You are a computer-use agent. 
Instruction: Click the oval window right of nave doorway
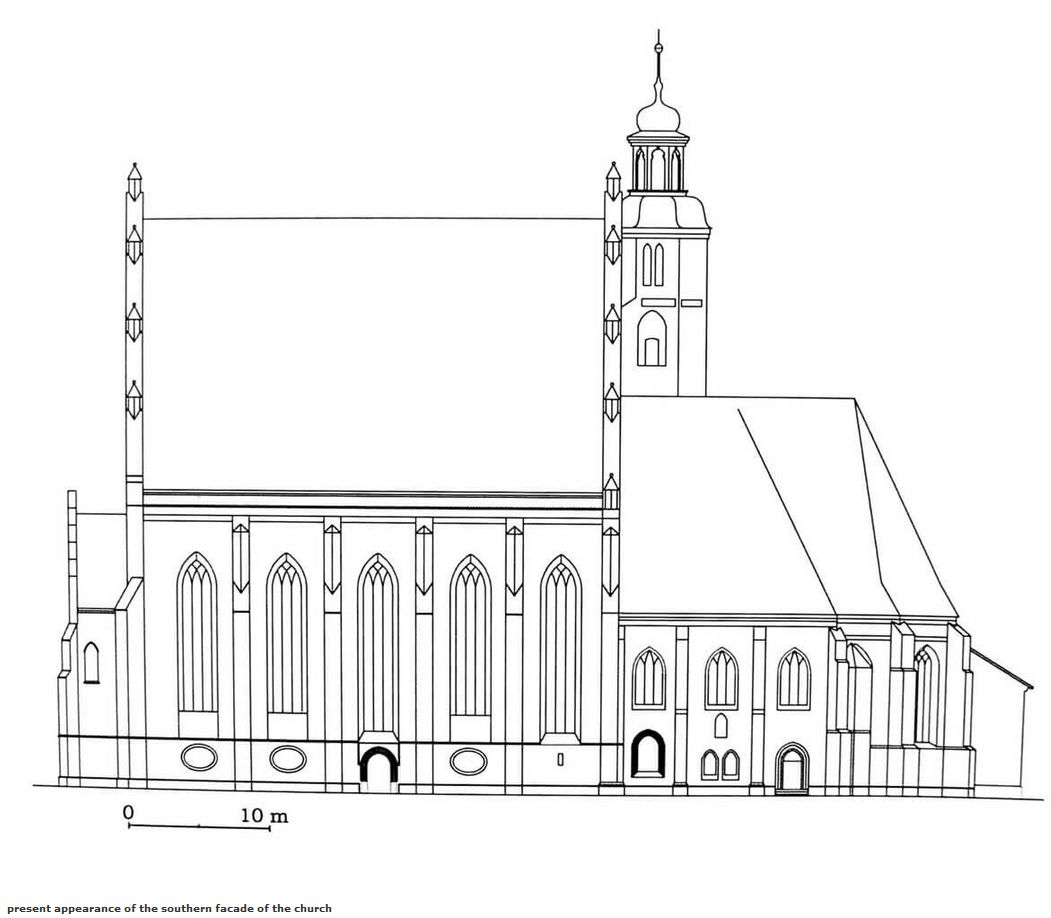click(468, 761)
